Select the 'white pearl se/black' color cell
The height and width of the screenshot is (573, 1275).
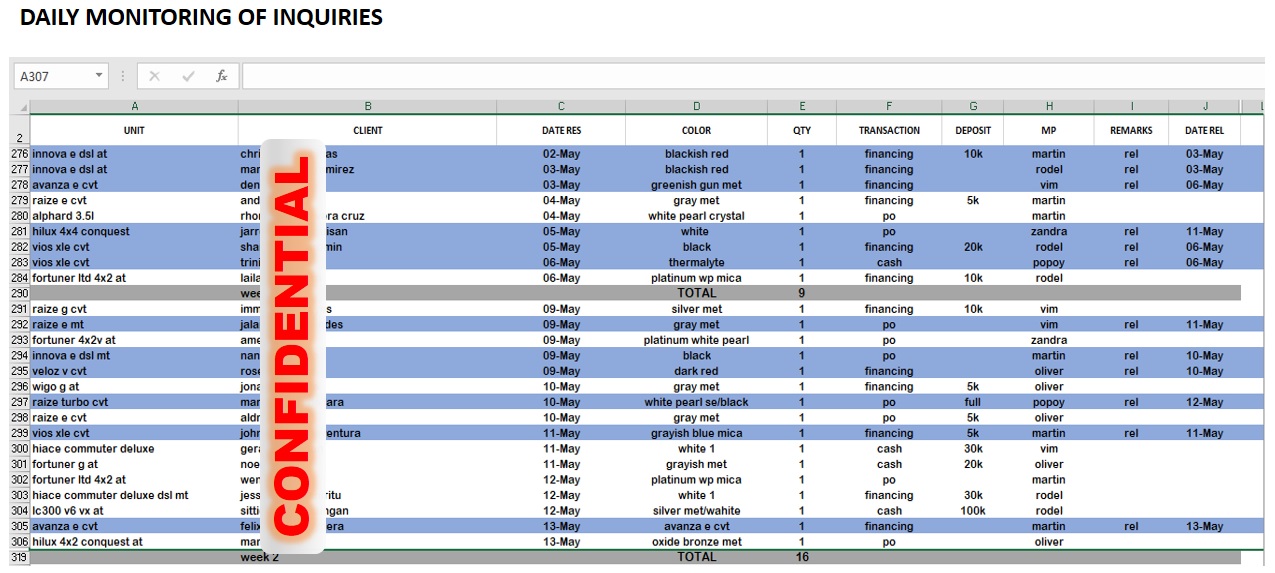(x=696, y=402)
